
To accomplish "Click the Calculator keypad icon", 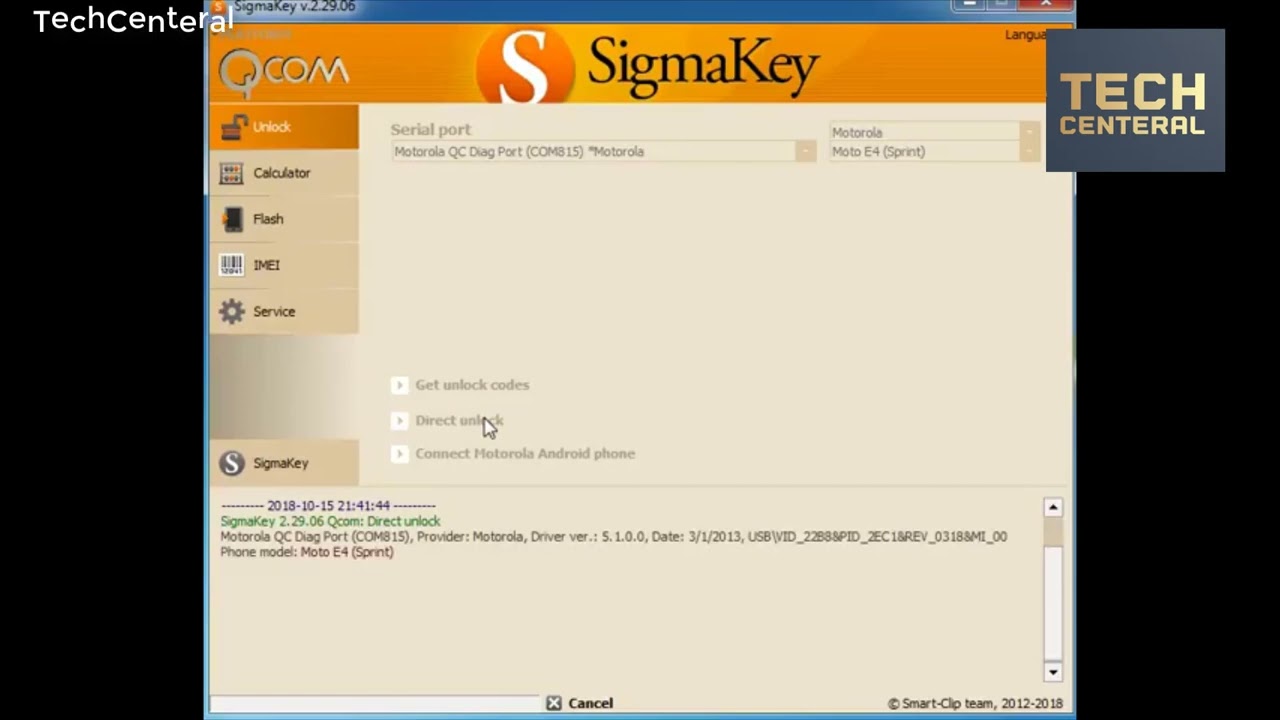I will (x=232, y=173).
